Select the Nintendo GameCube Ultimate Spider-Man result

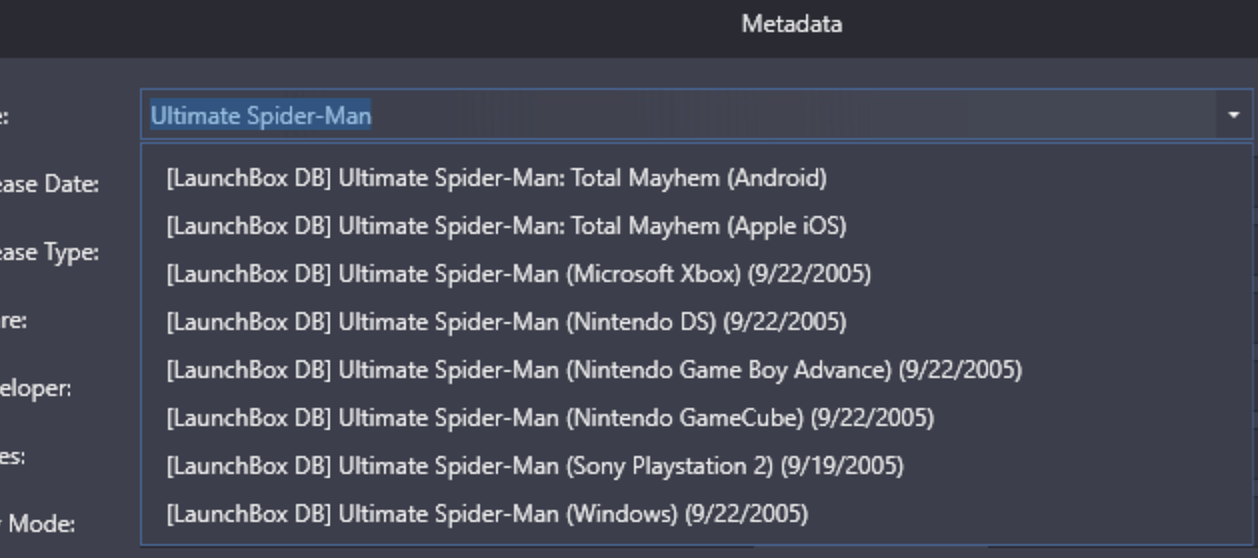coord(550,418)
